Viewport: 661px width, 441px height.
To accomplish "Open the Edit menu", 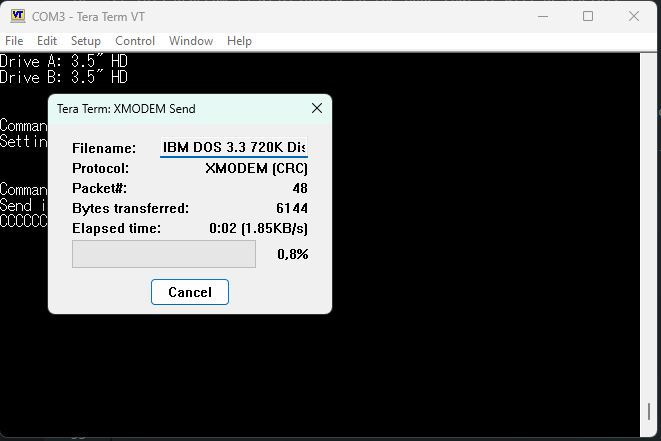I will [x=47, y=41].
